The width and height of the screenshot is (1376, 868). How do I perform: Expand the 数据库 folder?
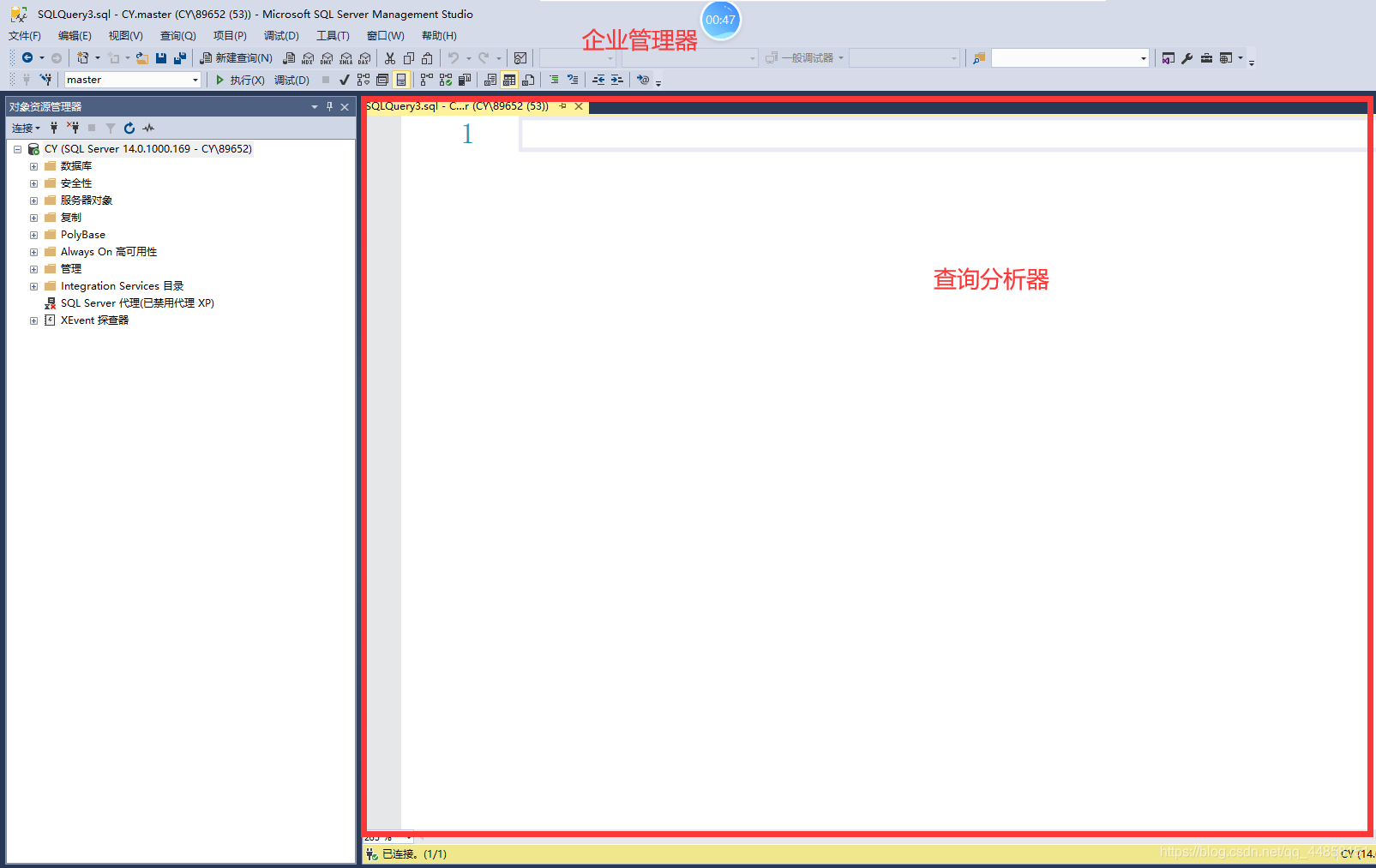(x=33, y=166)
